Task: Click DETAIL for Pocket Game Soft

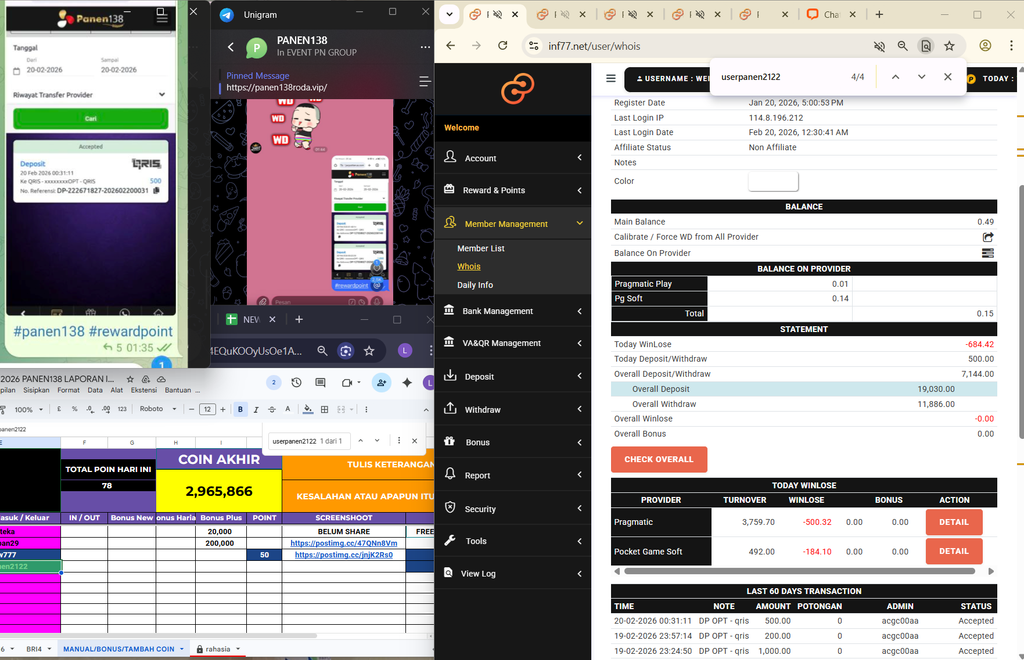Action: coord(953,551)
